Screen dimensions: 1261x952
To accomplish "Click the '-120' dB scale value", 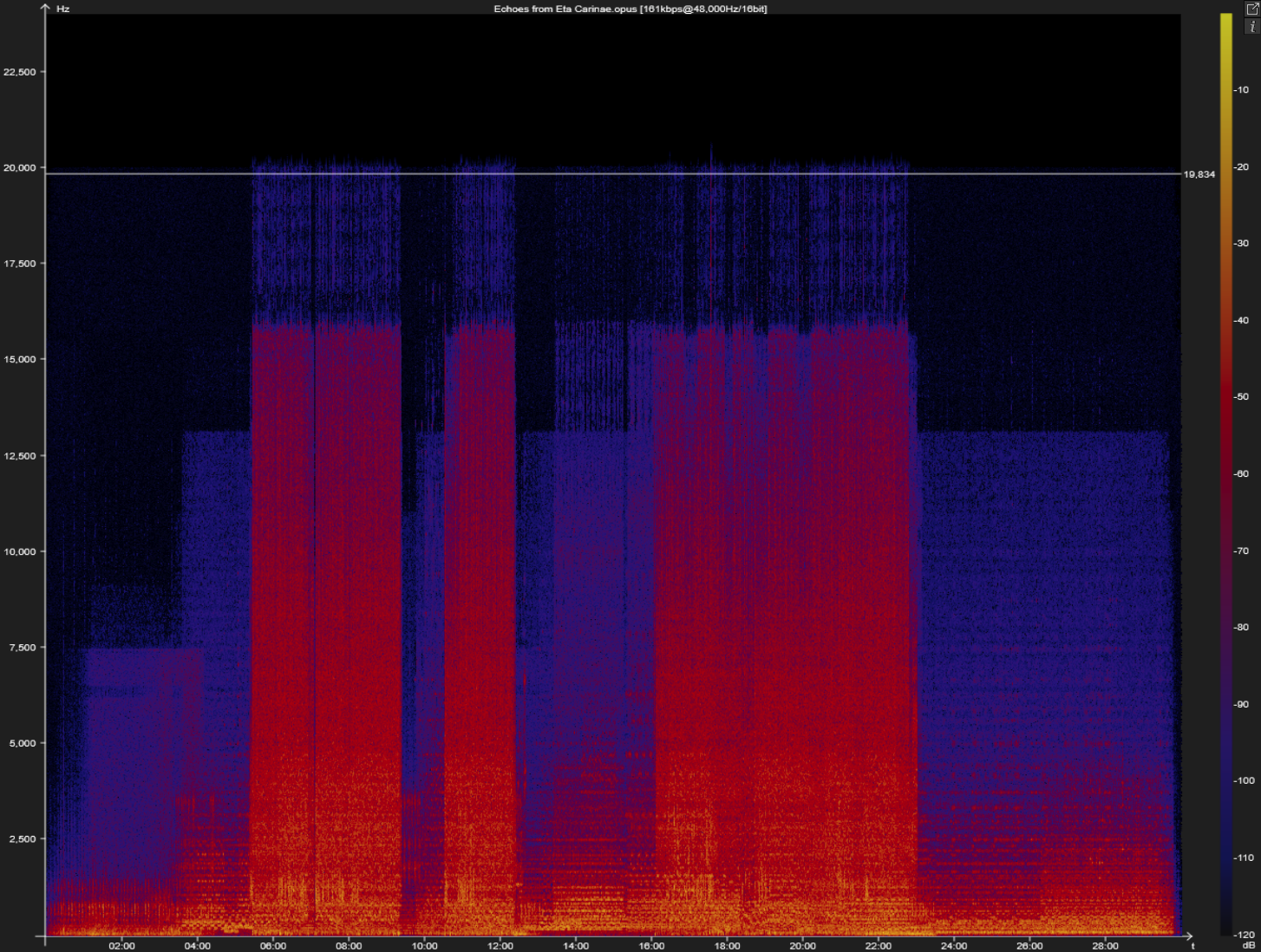I will [x=1244, y=935].
